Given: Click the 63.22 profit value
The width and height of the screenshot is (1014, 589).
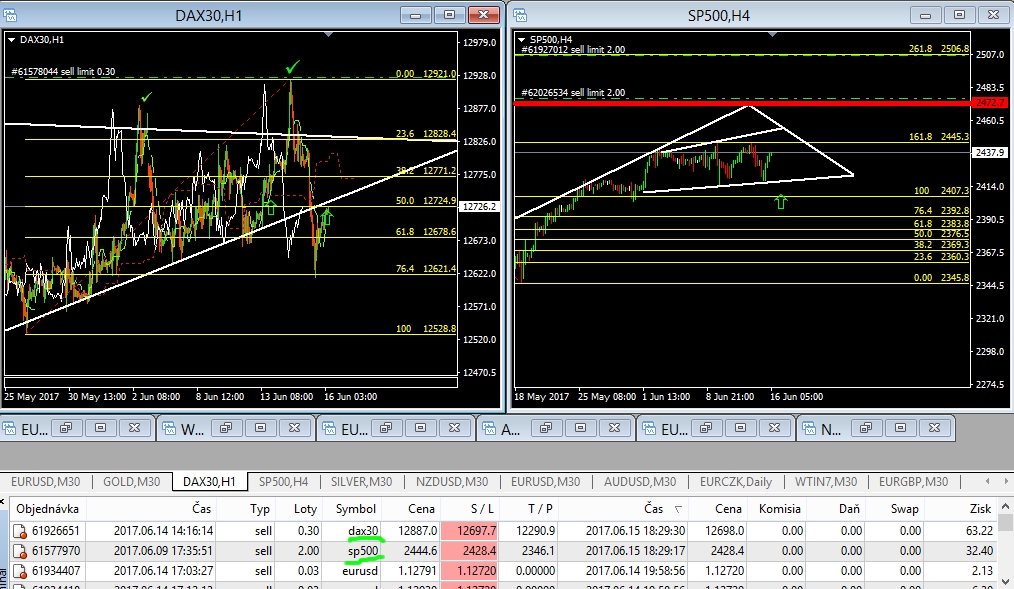Looking at the screenshot, I should (x=979, y=531).
